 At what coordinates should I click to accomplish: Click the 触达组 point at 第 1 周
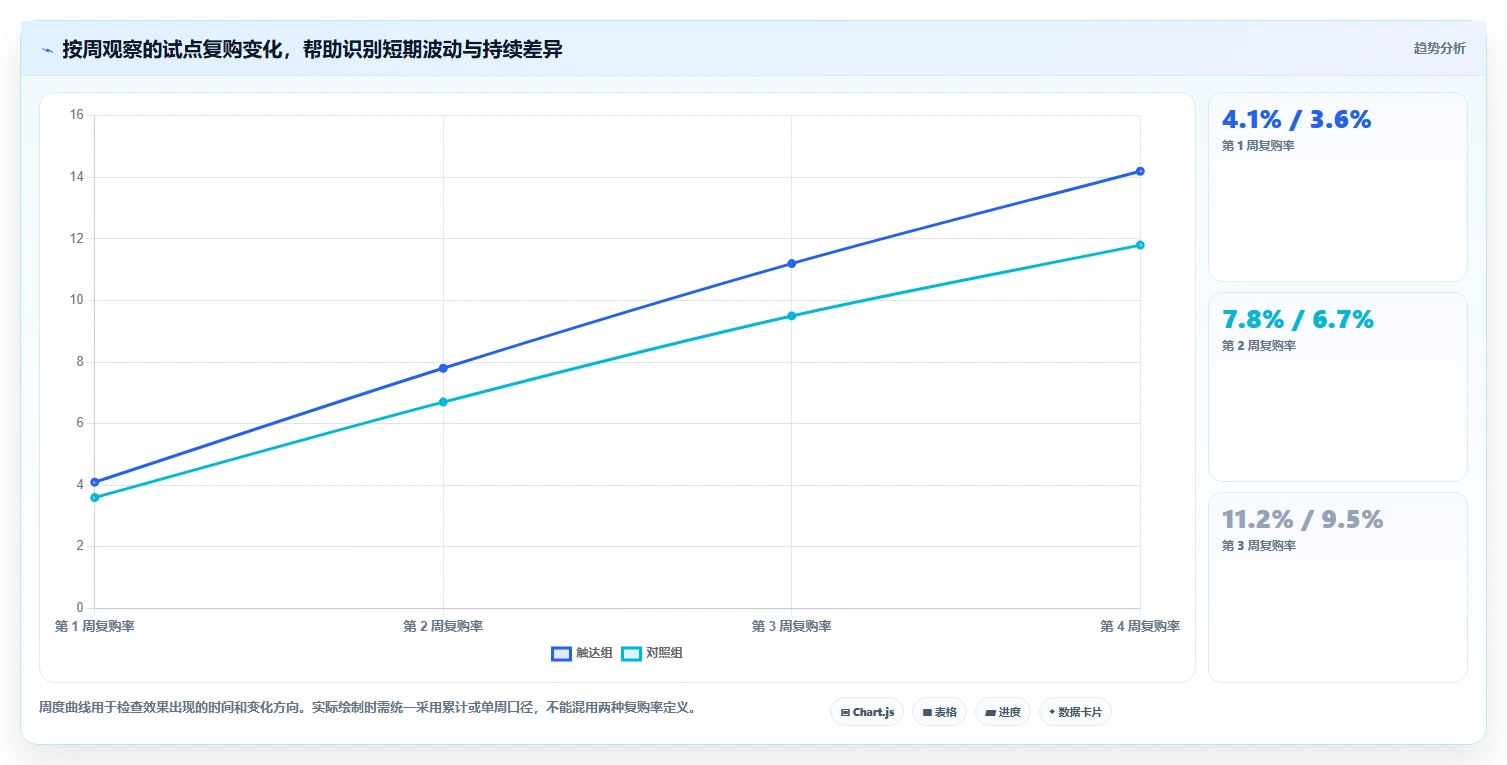pos(94,482)
